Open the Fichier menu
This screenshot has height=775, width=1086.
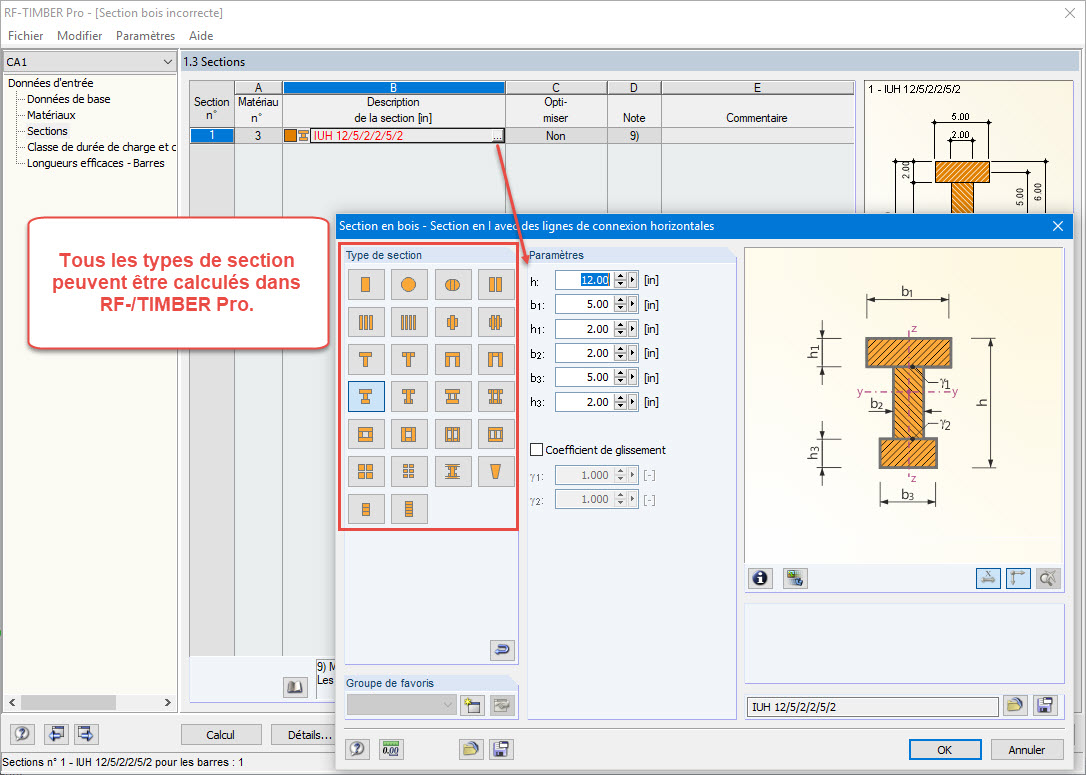coord(25,36)
